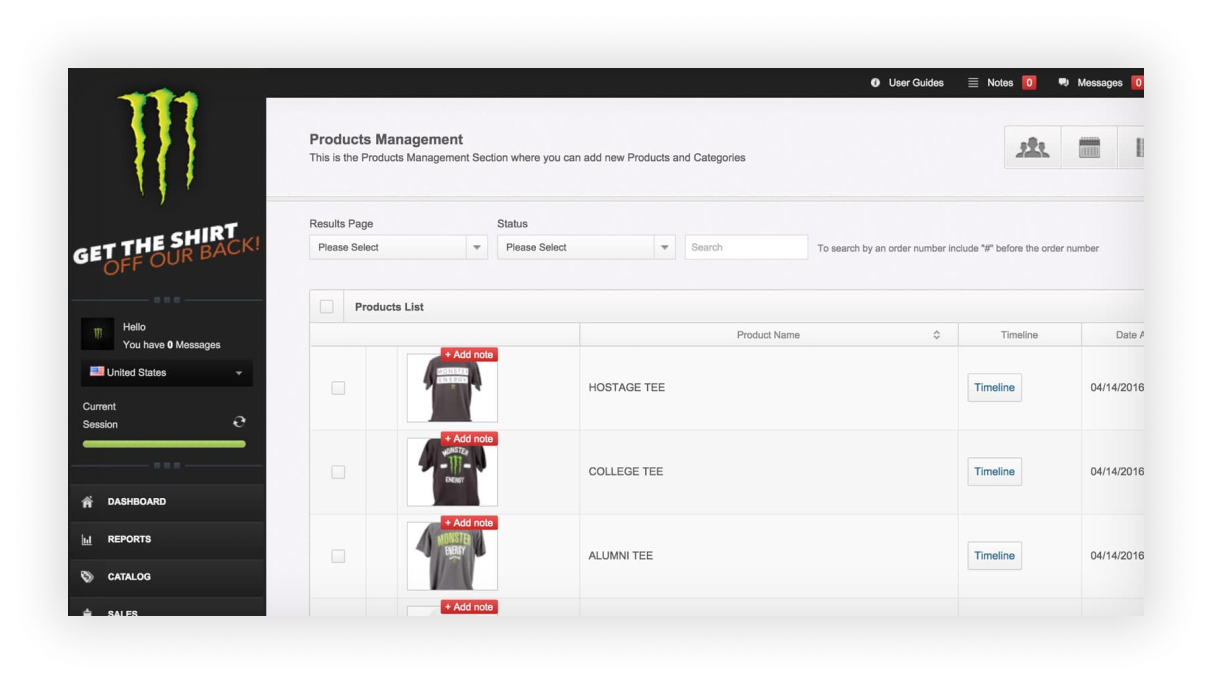The image size is (1212, 684).
Task: Add note to HOSTAGE TEE product
Action: [x=469, y=355]
